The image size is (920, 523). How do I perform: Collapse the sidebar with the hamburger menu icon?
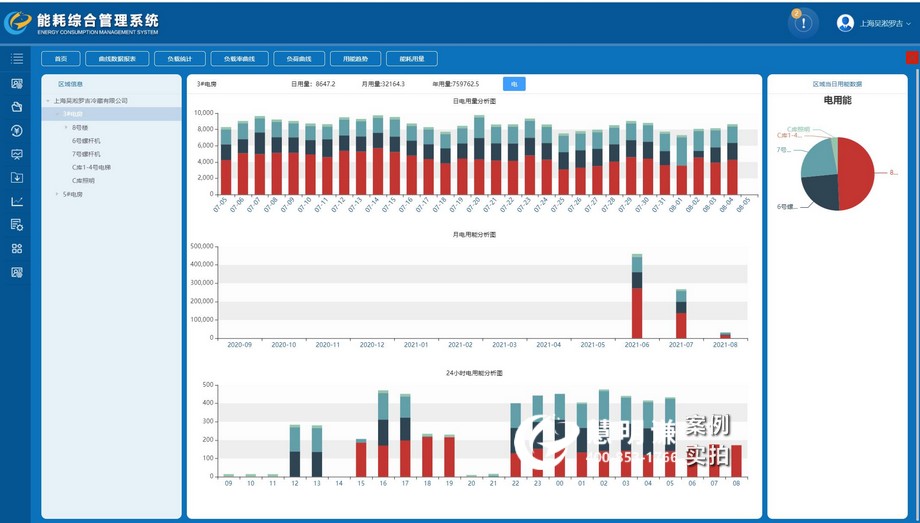(17, 59)
